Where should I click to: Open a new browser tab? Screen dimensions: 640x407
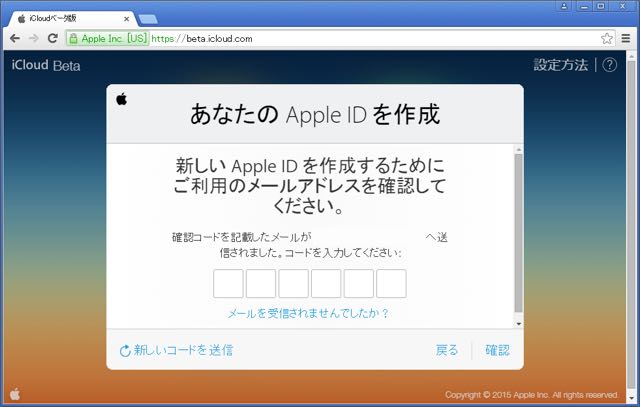(x=148, y=19)
